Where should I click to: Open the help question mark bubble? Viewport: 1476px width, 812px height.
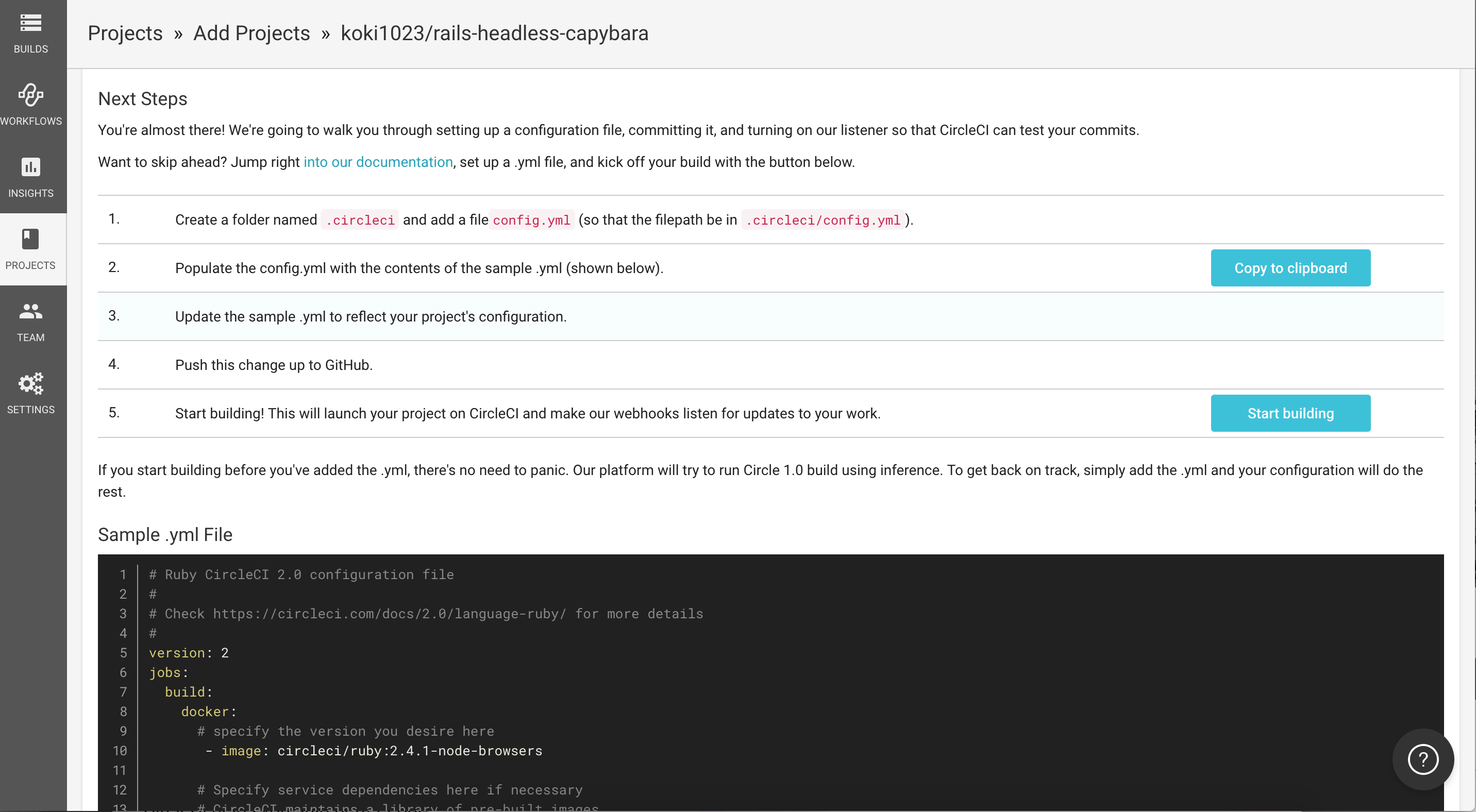click(x=1423, y=759)
